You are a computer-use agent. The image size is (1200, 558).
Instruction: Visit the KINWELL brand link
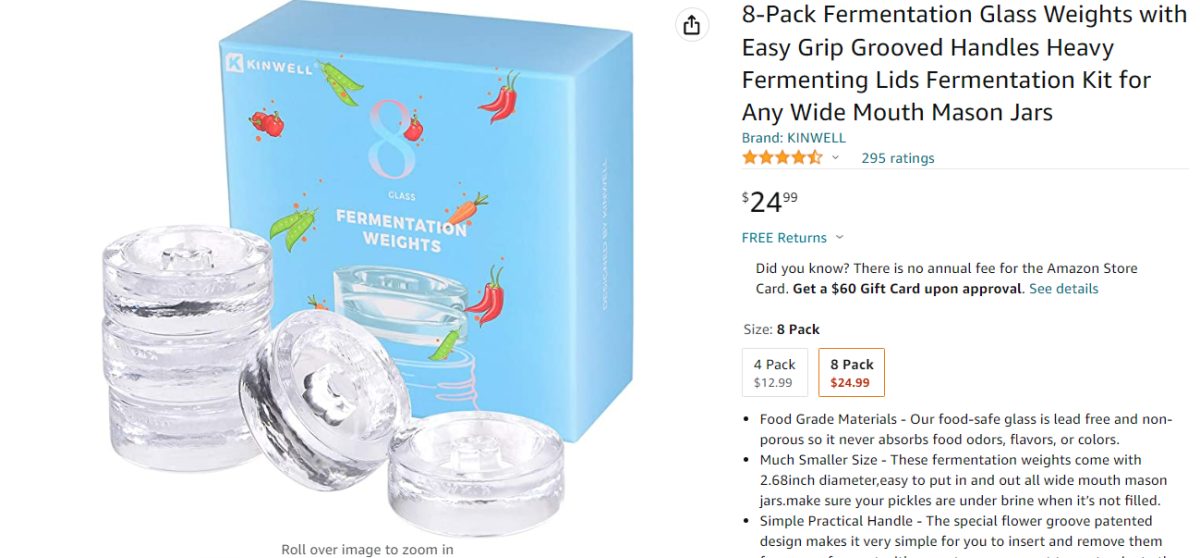pos(793,138)
